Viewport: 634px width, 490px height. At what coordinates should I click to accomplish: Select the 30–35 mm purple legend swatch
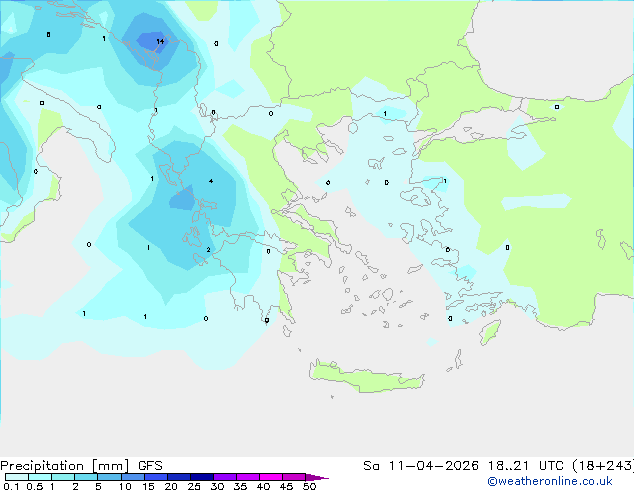tap(224, 477)
